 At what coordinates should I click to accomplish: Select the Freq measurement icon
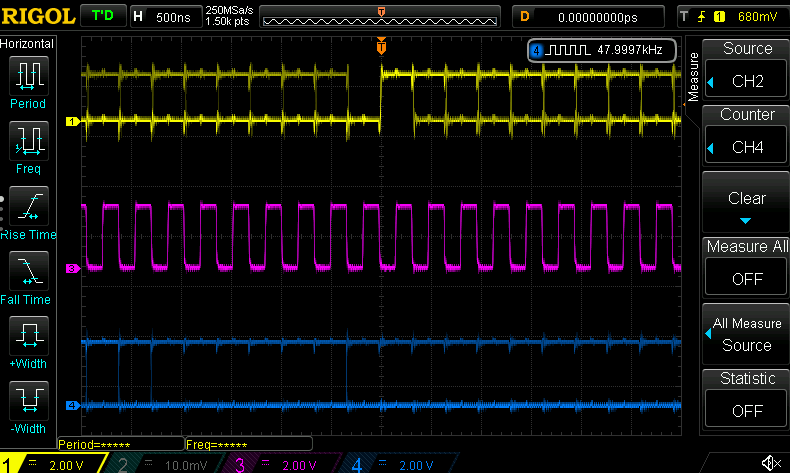point(28,139)
